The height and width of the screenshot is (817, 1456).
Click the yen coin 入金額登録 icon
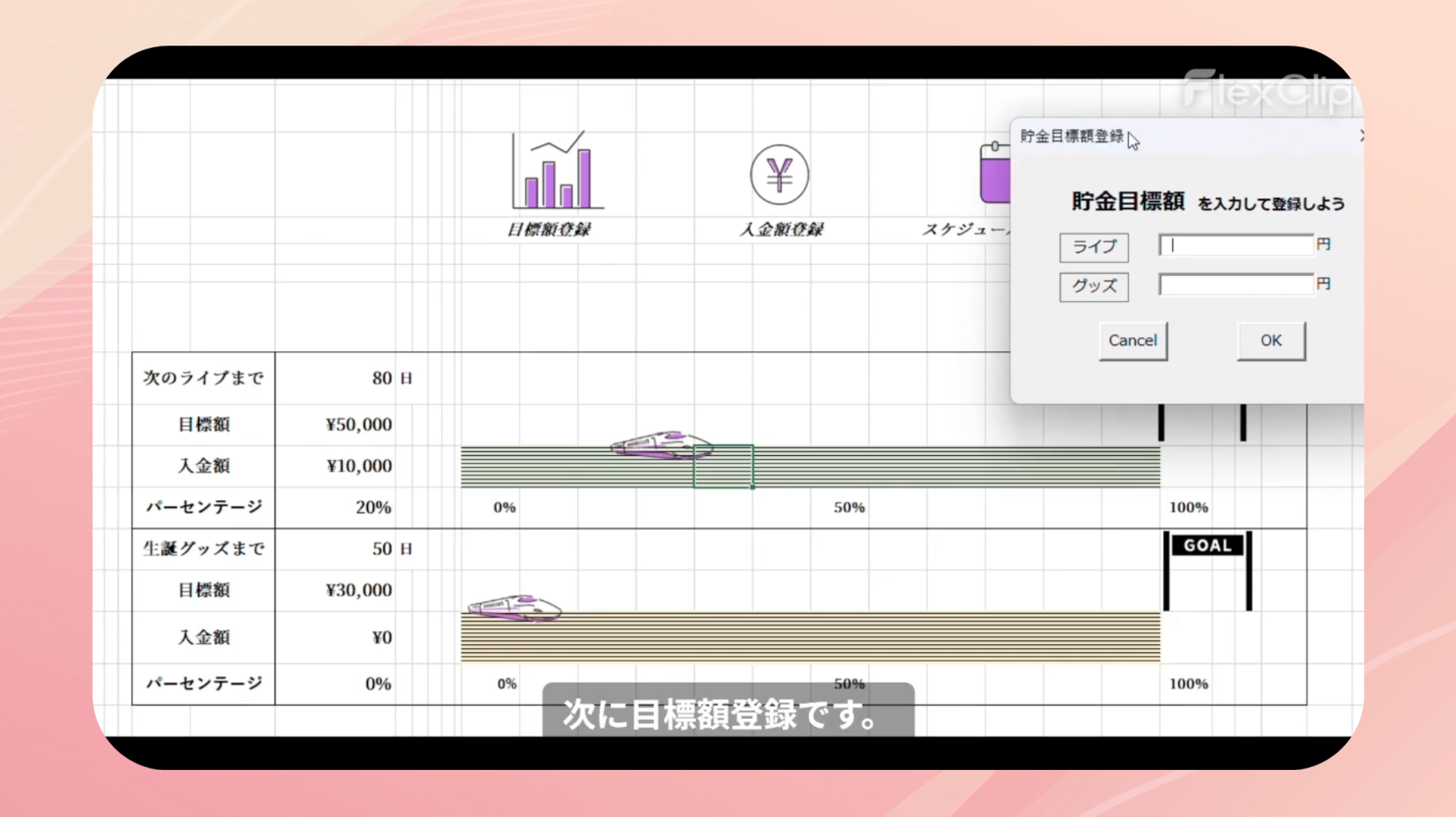coord(779,174)
